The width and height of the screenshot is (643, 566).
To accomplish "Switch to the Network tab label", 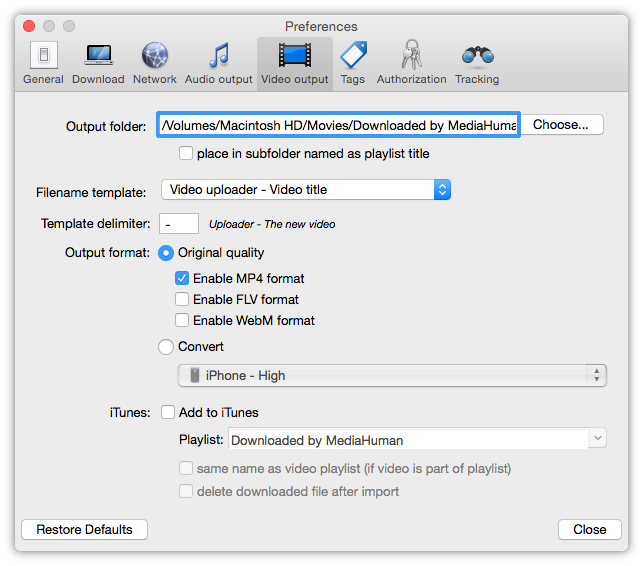I will [x=155, y=79].
